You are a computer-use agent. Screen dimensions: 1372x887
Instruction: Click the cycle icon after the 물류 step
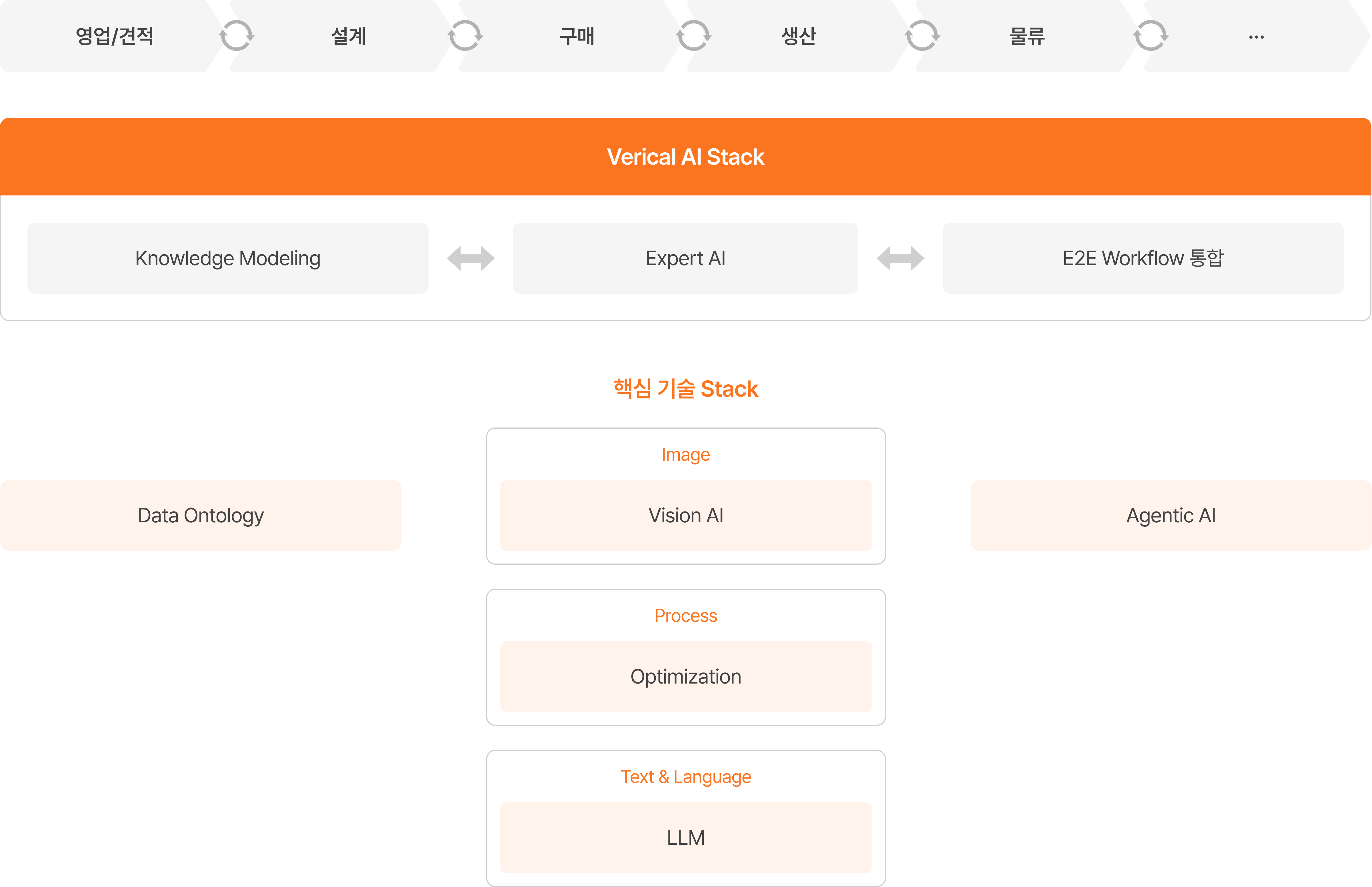(x=1151, y=36)
